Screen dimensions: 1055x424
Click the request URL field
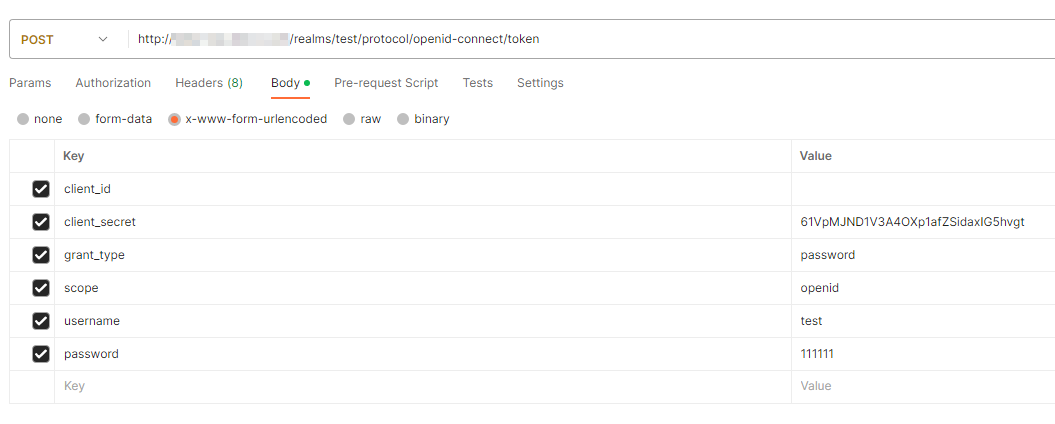[x=590, y=39]
